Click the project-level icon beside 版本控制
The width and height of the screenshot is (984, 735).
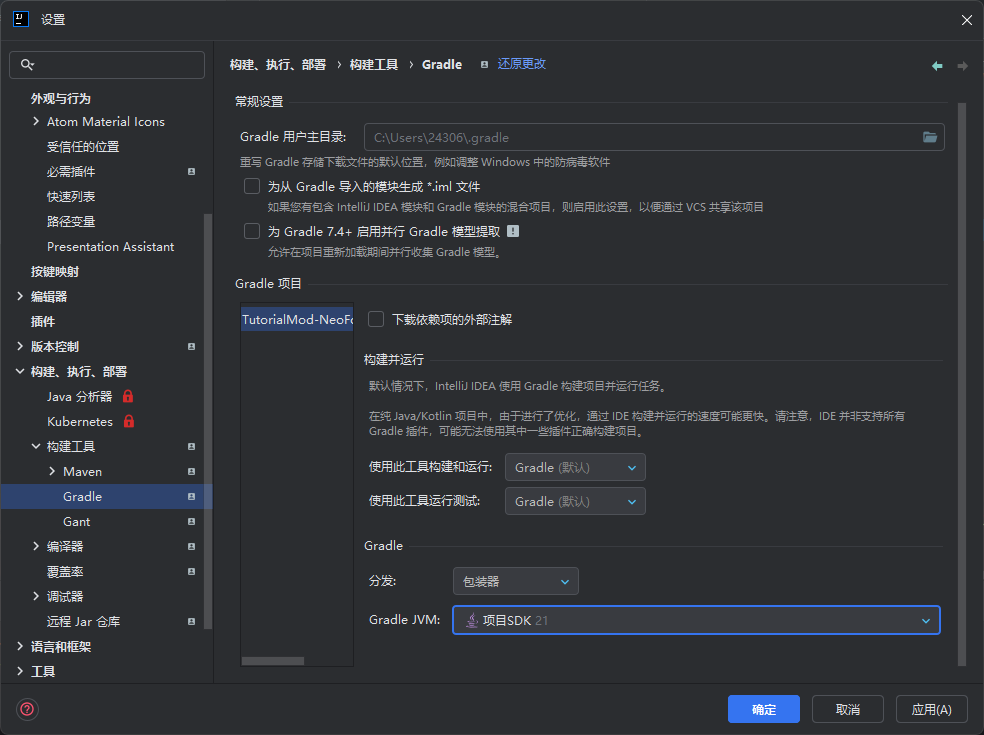click(x=191, y=346)
